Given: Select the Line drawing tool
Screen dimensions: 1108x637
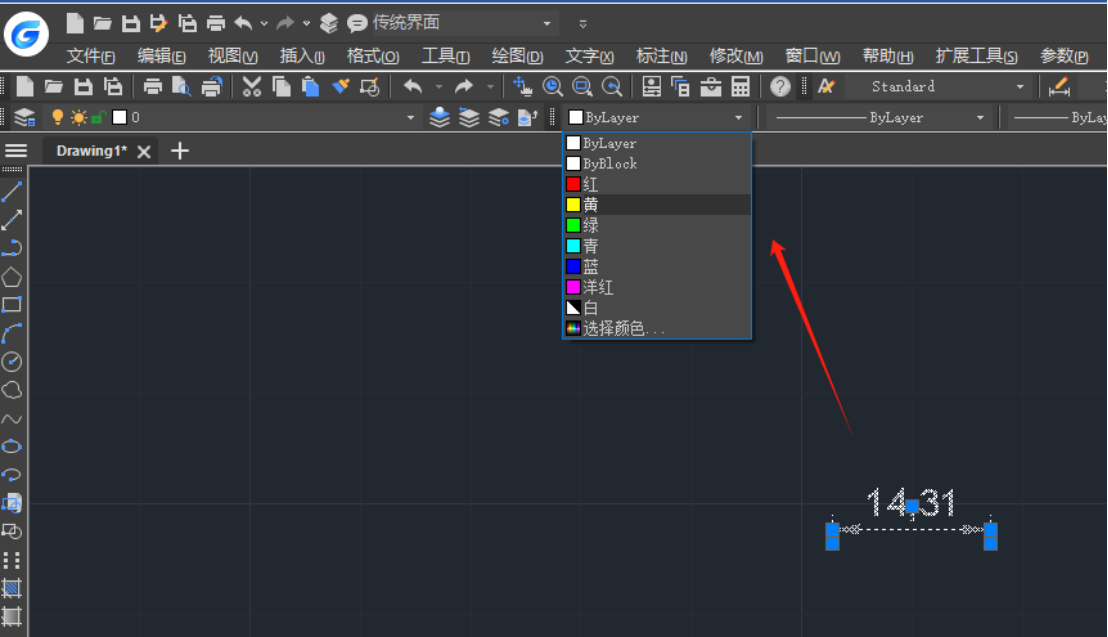Looking at the screenshot, I should pyautogui.click(x=12, y=191).
